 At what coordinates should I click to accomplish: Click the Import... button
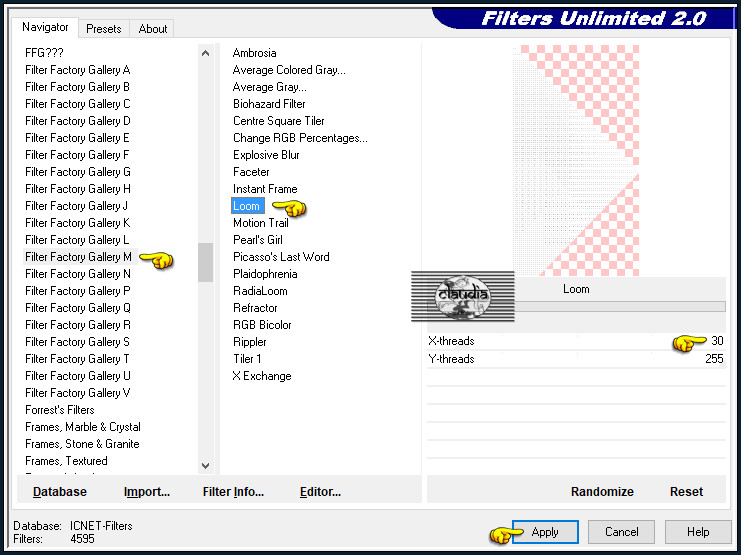(146, 492)
